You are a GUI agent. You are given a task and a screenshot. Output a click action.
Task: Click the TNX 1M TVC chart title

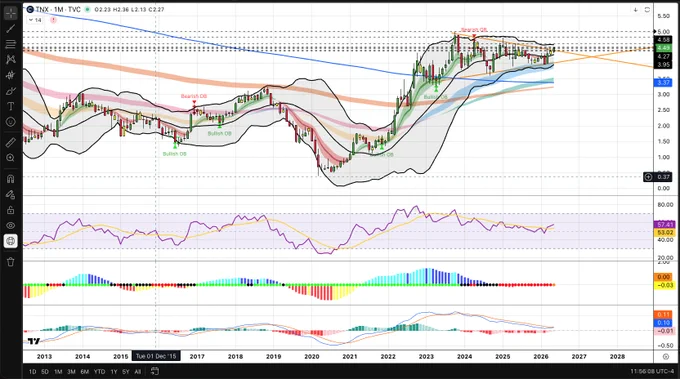pyautogui.click(x=58, y=9)
